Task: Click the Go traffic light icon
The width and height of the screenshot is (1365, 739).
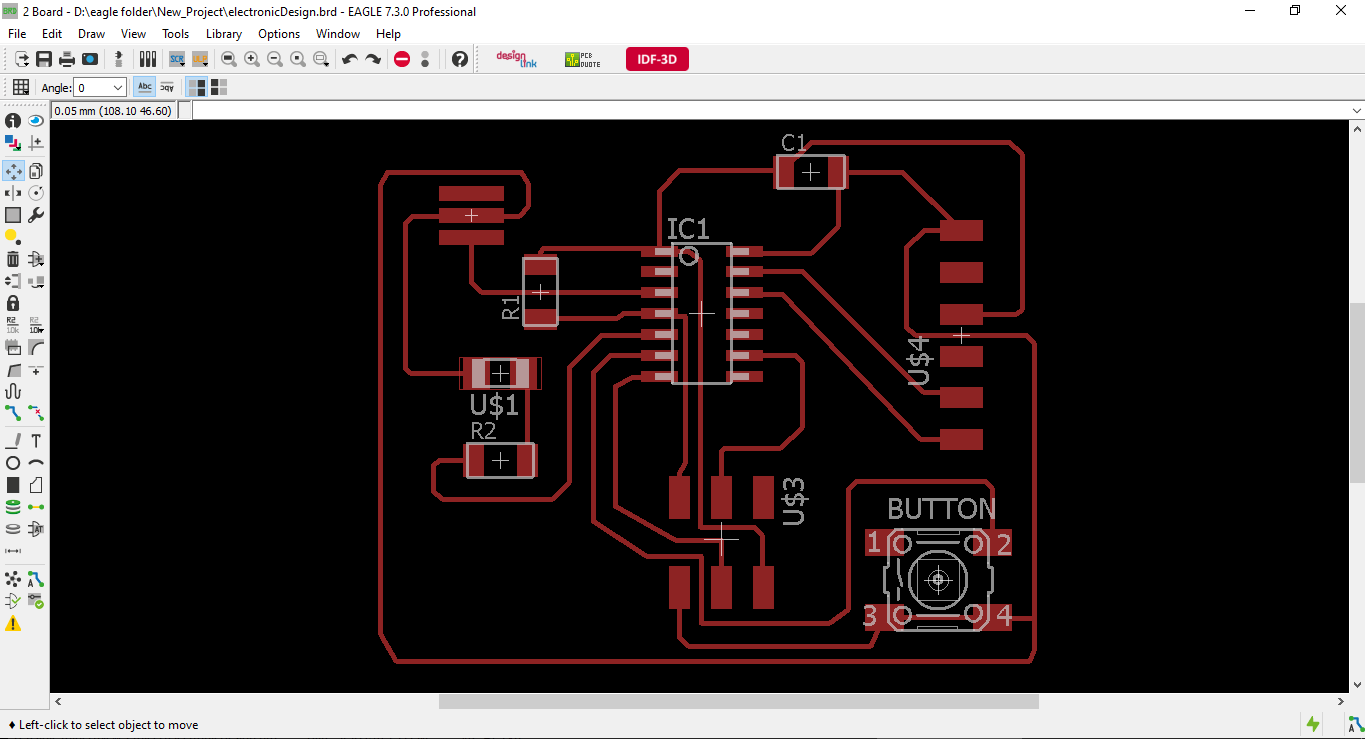Action: point(426,59)
